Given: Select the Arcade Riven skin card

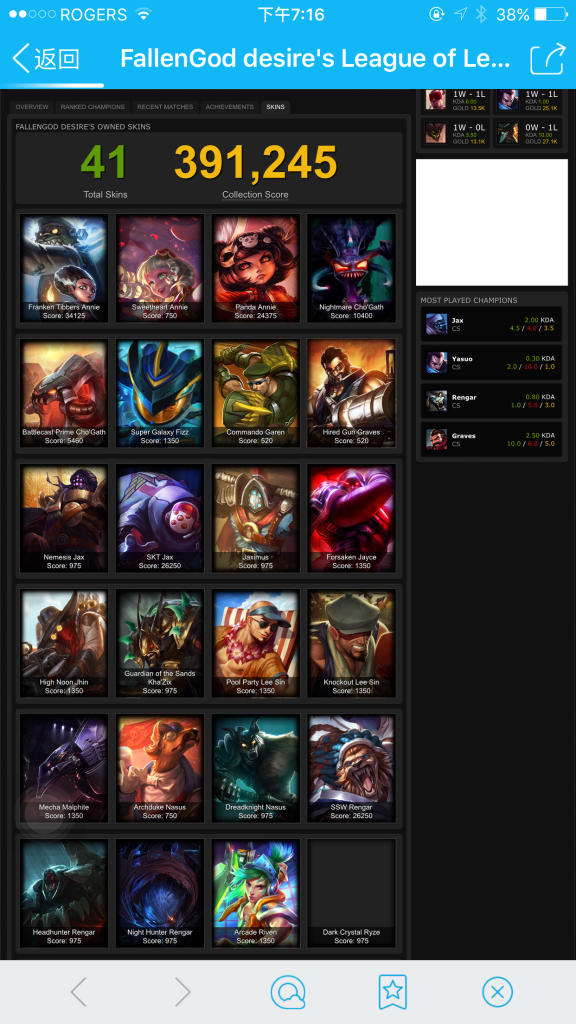Looking at the screenshot, I should [x=256, y=893].
